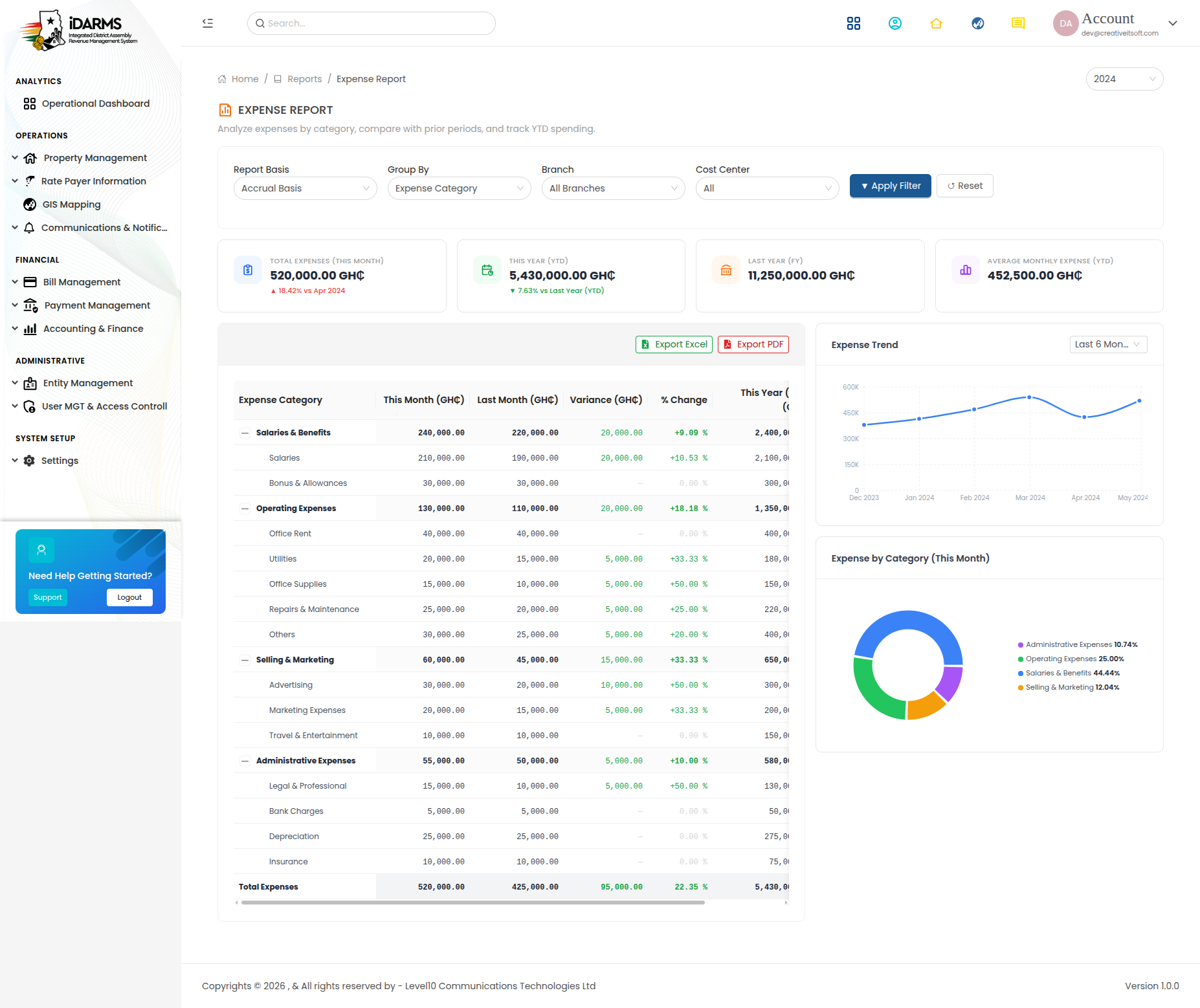Open the apps grid icon in header

854,23
